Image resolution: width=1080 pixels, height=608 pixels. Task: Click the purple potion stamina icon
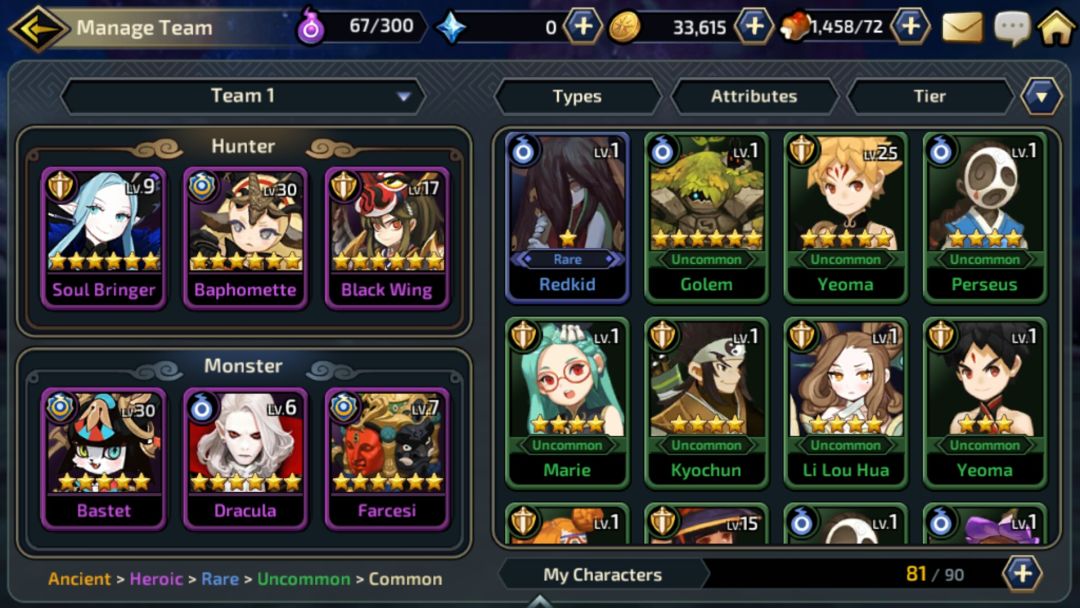[x=311, y=28]
